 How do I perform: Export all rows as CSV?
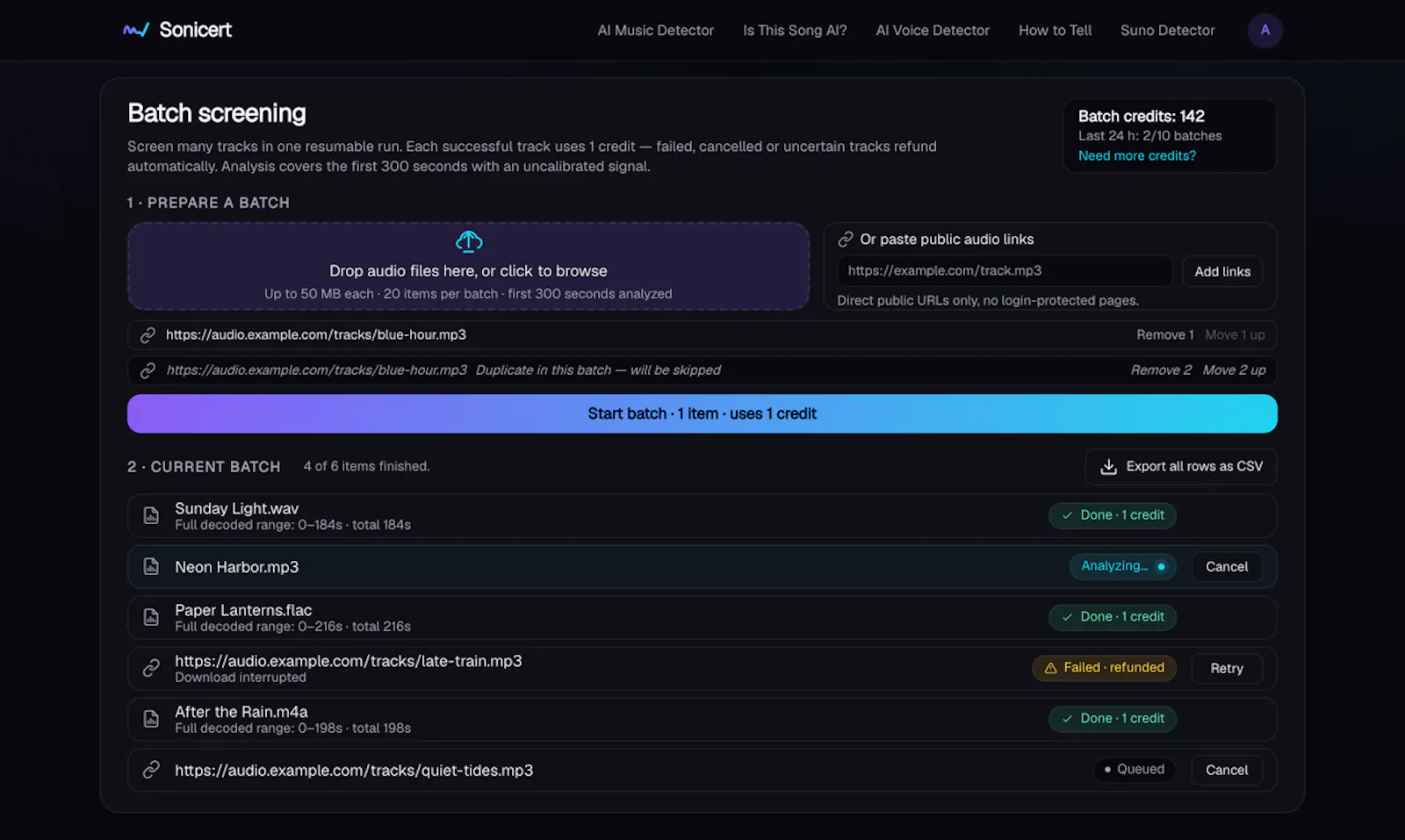[x=1181, y=467]
